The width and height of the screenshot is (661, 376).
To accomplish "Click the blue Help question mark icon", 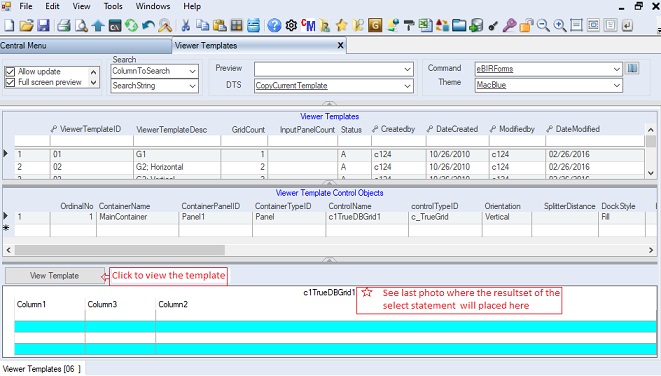I will [274, 26].
